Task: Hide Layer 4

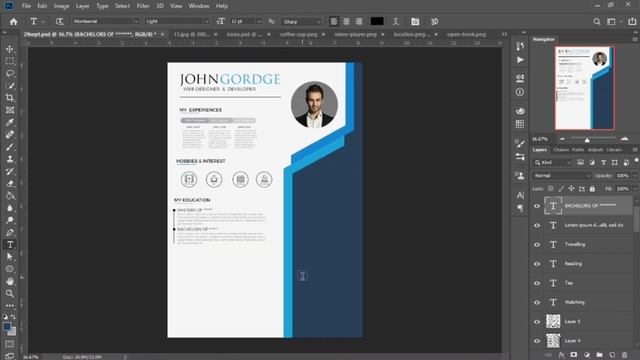Action: [x=537, y=341]
